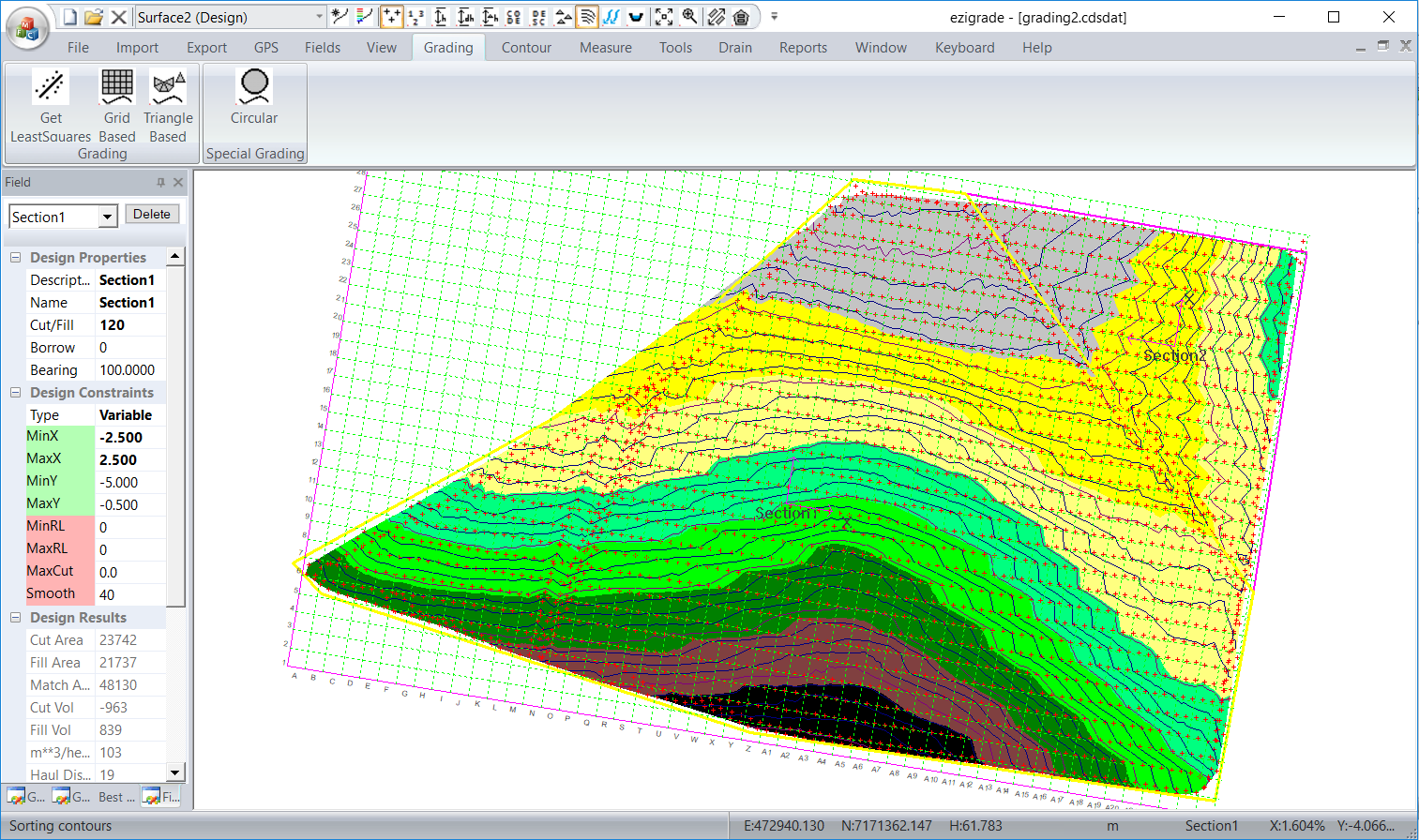
Task: Open the Surface2 (Design) dropdown
Action: coord(319,17)
